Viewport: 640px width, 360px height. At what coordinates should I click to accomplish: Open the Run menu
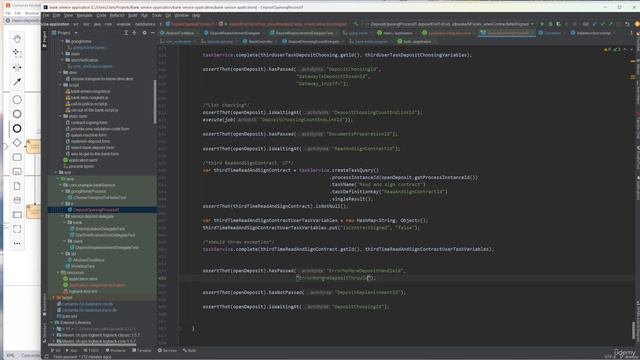pos(144,16)
